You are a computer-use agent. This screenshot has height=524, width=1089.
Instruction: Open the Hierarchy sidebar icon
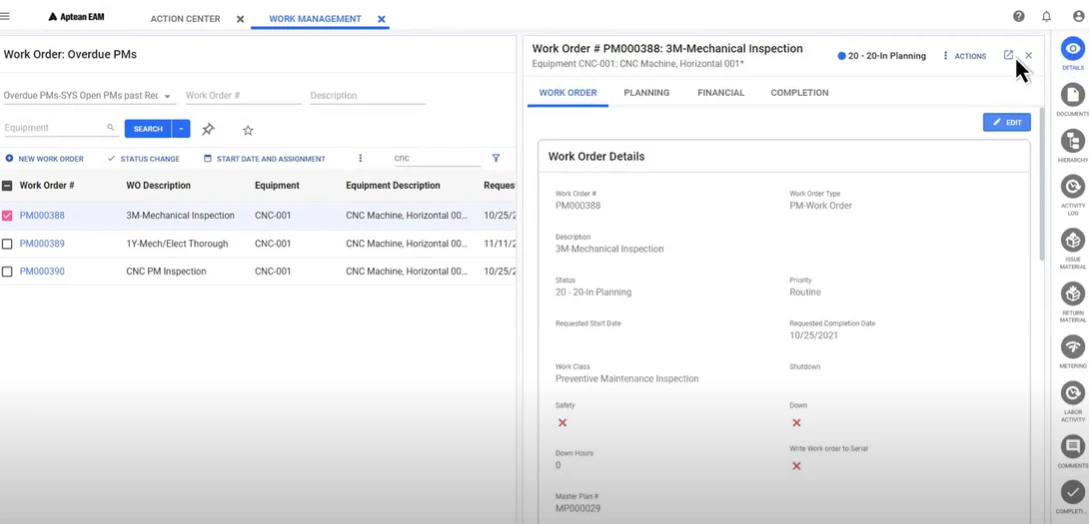tap(1073, 141)
